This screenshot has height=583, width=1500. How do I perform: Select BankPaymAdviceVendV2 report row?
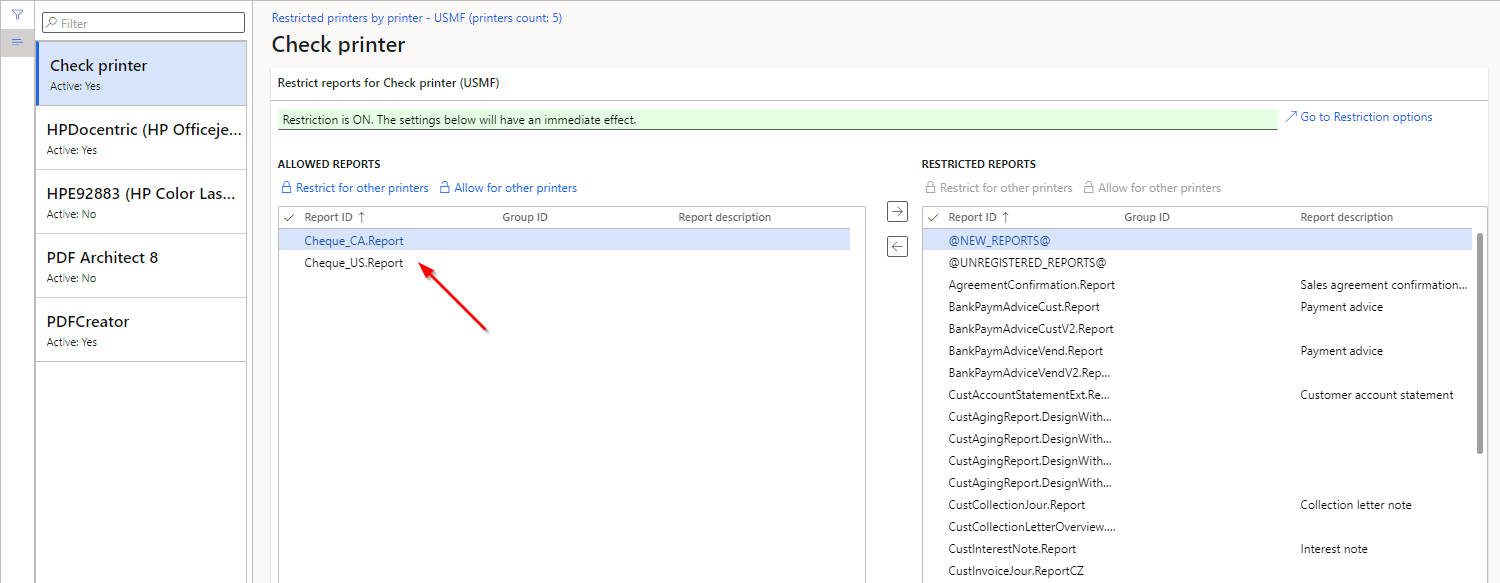click(x=1198, y=373)
